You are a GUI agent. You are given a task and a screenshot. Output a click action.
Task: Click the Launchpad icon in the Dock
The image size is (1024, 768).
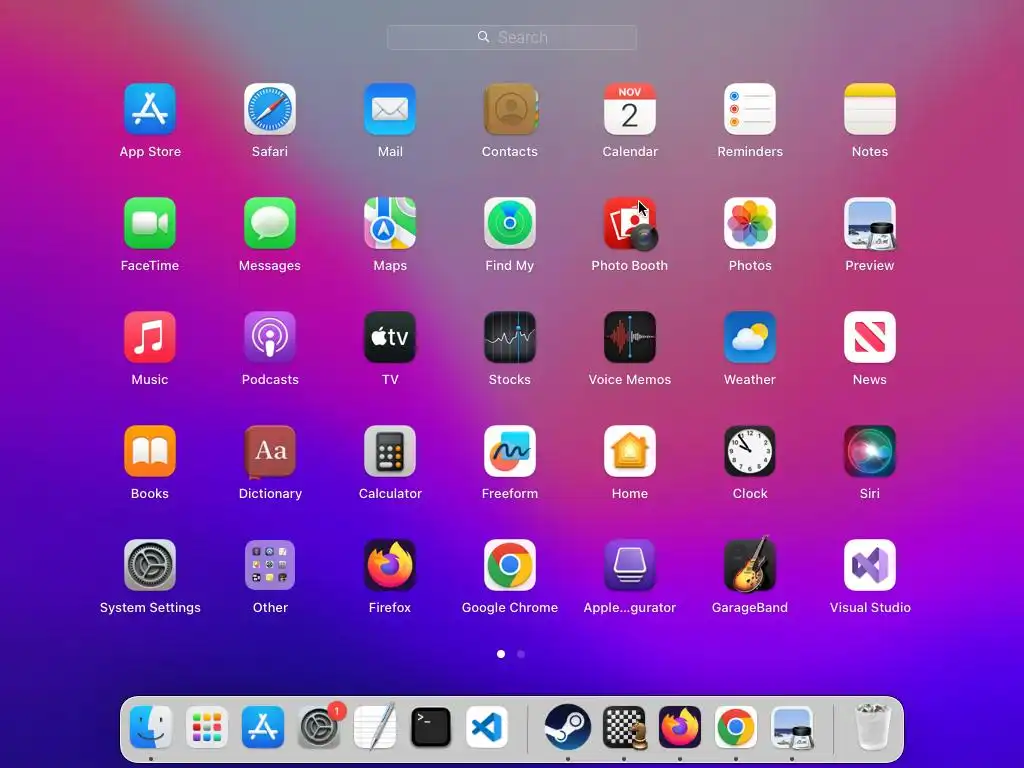pyautogui.click(x=207, y=728)
